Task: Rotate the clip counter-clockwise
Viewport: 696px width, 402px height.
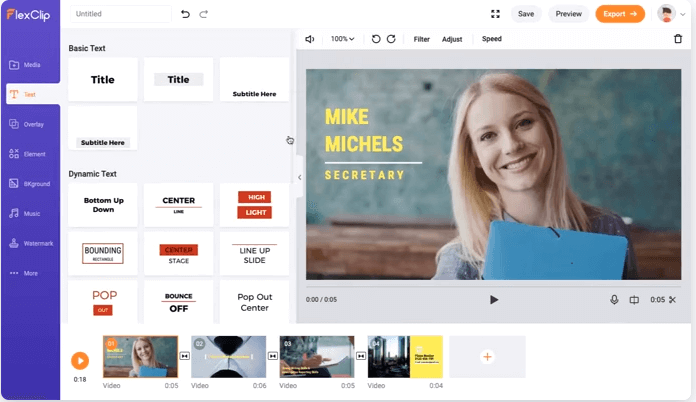Action: (376, 39)
